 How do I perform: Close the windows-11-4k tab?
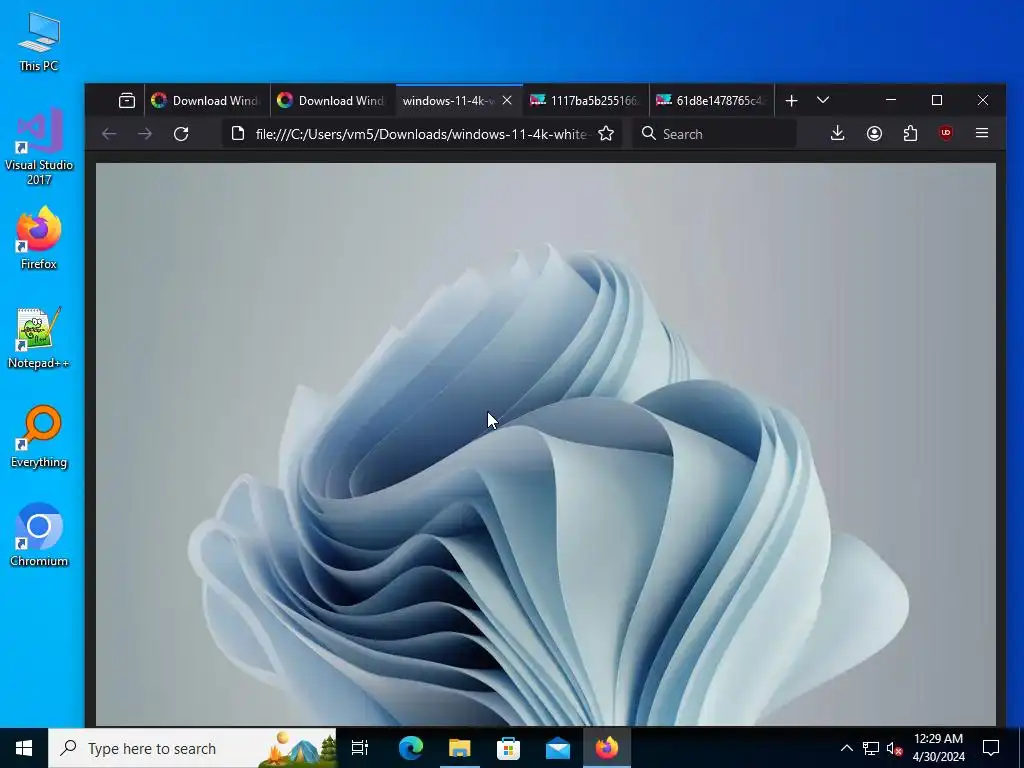click(x=507, y=101)
